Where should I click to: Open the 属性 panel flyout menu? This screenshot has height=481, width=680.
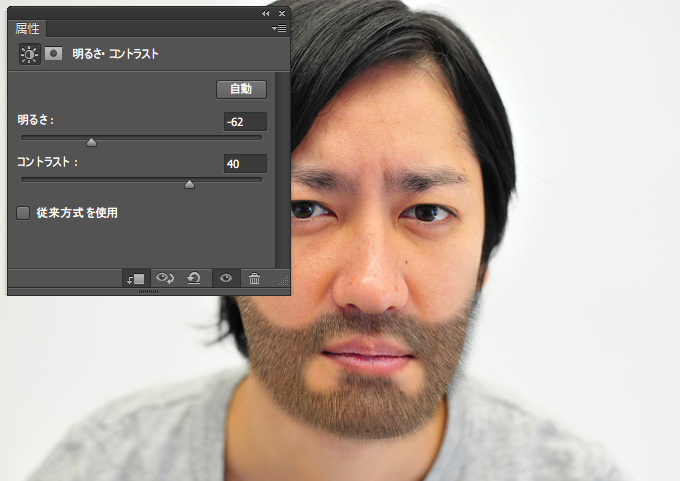coord(279,29)
